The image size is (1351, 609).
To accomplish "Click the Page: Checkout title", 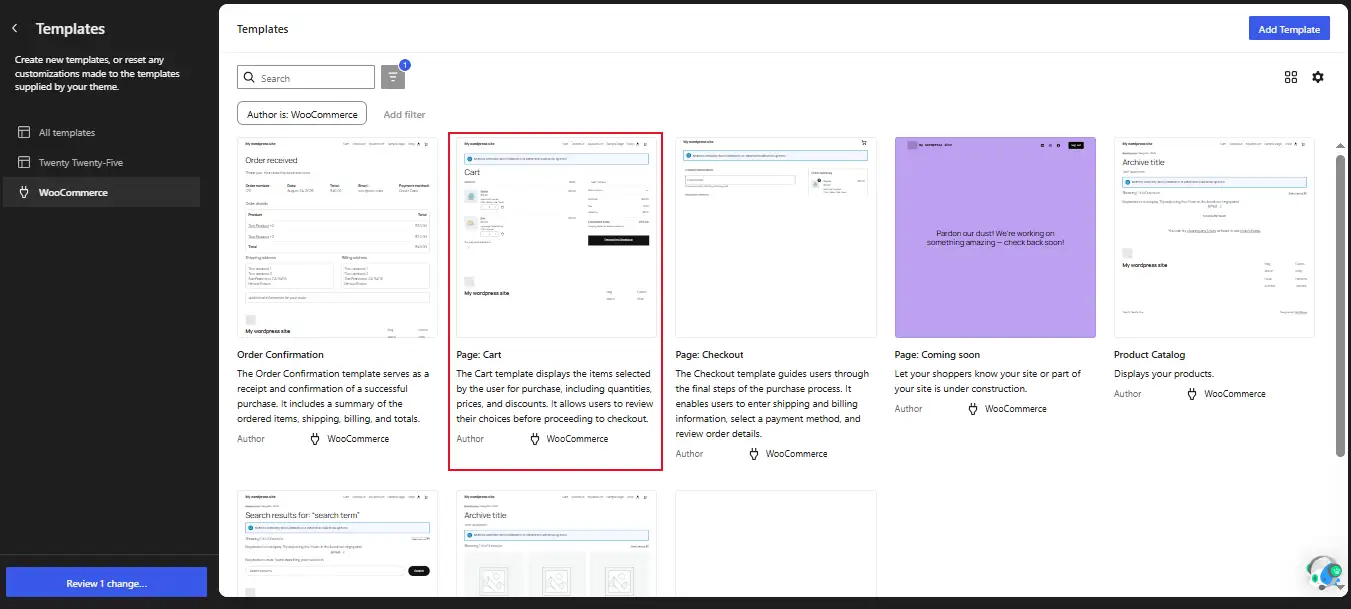I will (x=710, y=354).
